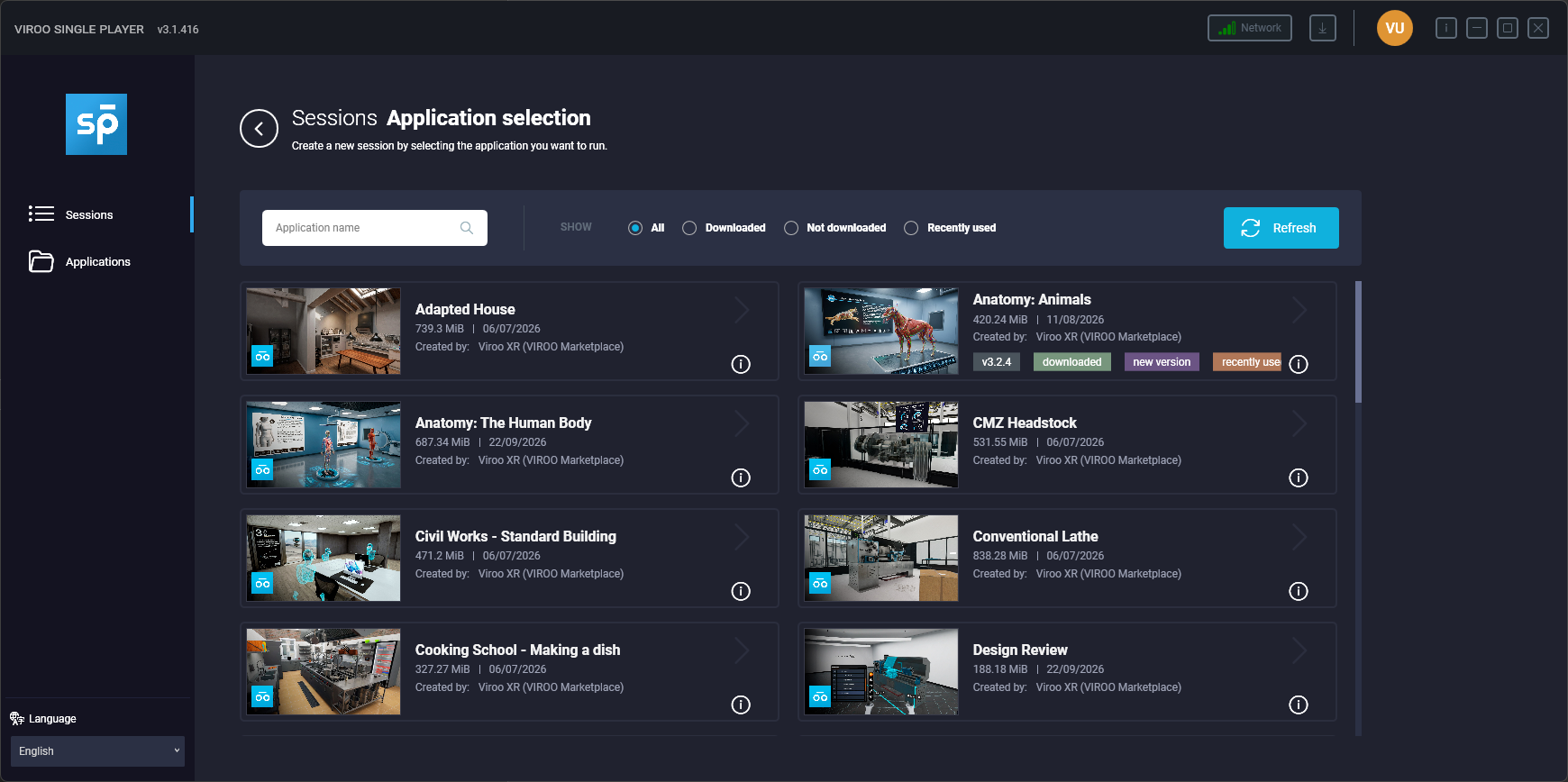Click the new version tag on Anatomy: Animals

[x=1162, y=362]
